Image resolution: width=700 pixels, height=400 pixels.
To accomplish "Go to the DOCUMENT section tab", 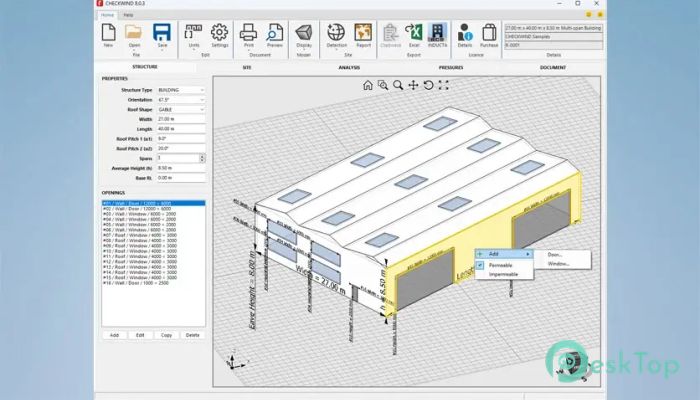I will 553,67.
